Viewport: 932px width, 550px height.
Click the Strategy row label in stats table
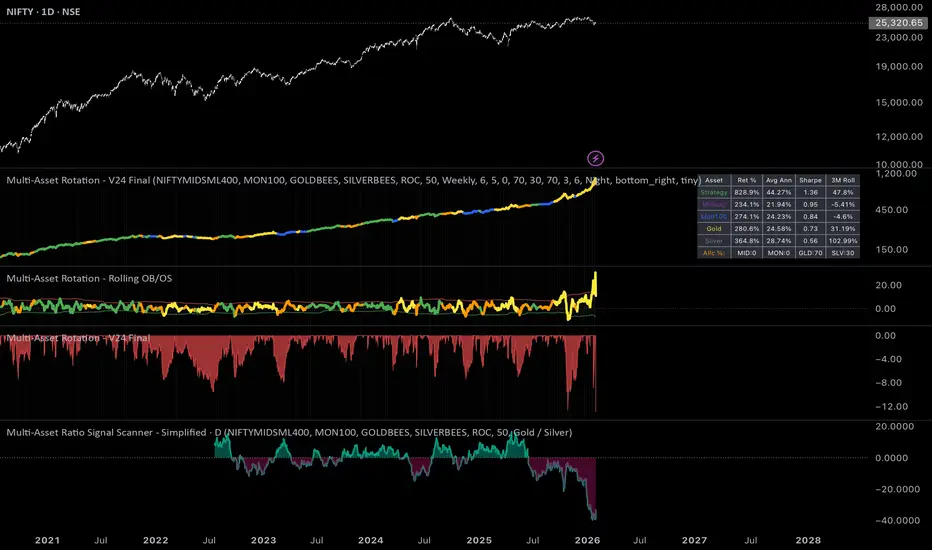coord(714,193)
